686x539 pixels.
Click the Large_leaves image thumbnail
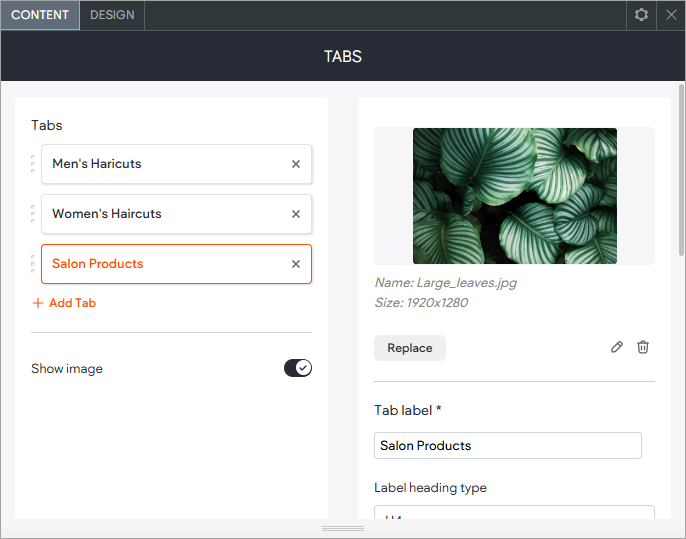514,196
